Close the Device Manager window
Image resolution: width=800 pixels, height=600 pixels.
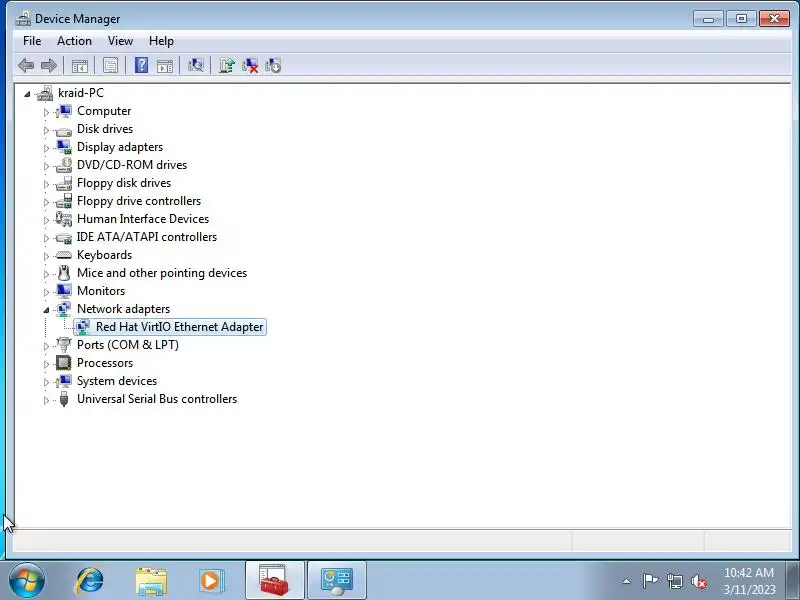click(774, 19)
